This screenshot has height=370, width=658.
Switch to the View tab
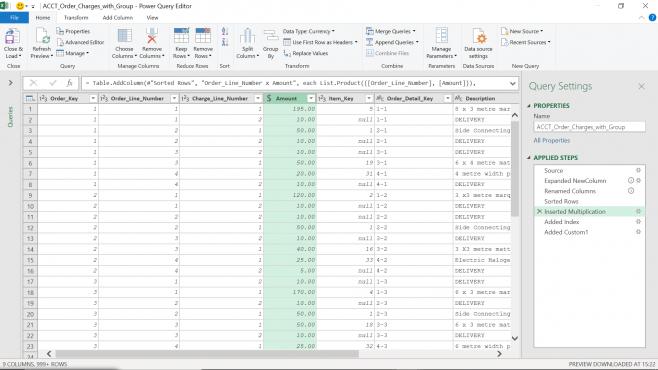(x=152, y=18)
